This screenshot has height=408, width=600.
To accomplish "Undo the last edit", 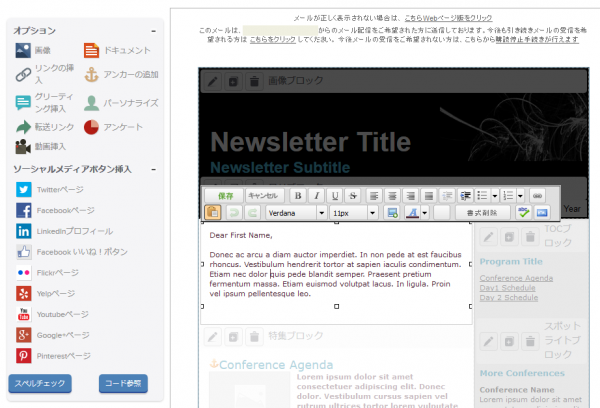I will [x=233, y=212].
